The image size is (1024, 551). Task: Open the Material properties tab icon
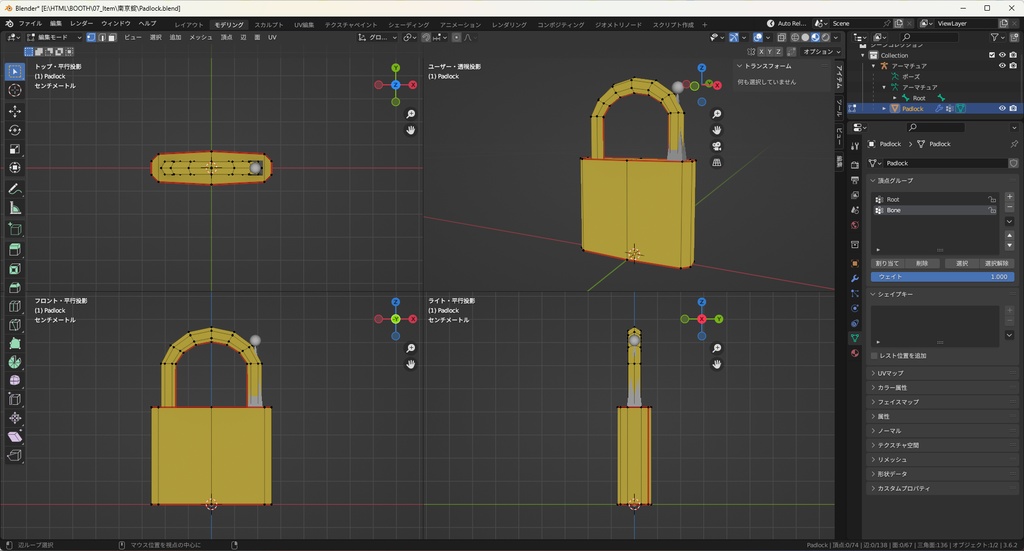click(x=855, y=353)
